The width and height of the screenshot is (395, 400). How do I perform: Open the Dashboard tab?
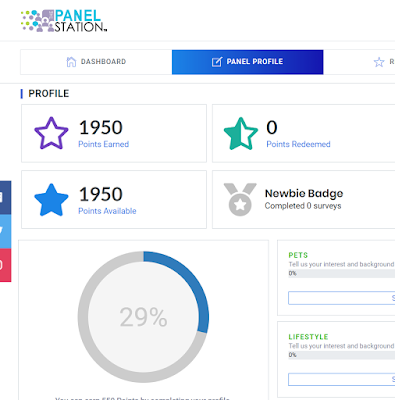[x=96, y=62]
